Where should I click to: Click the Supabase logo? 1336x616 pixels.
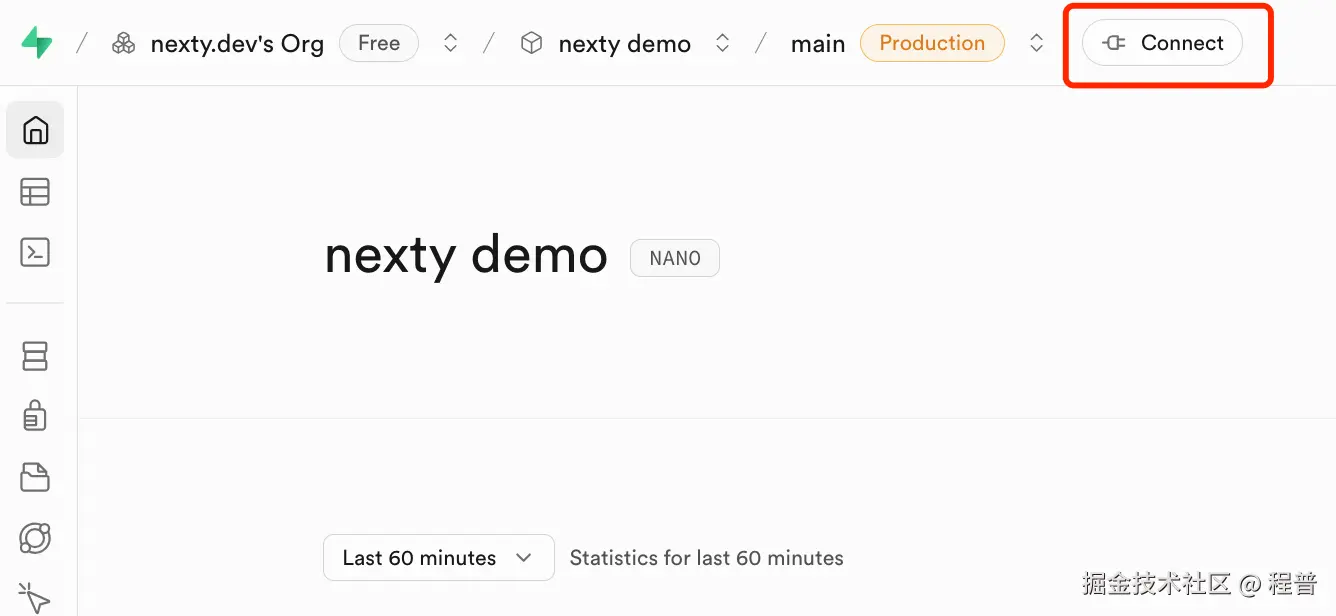[37, 43]
